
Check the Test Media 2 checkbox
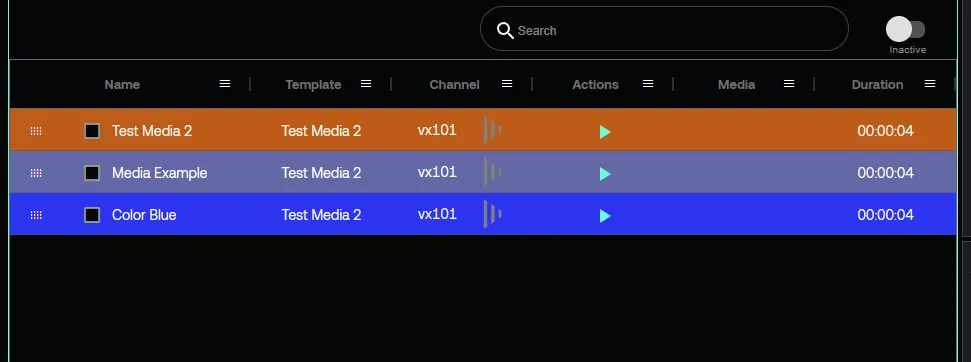(92, 131)
